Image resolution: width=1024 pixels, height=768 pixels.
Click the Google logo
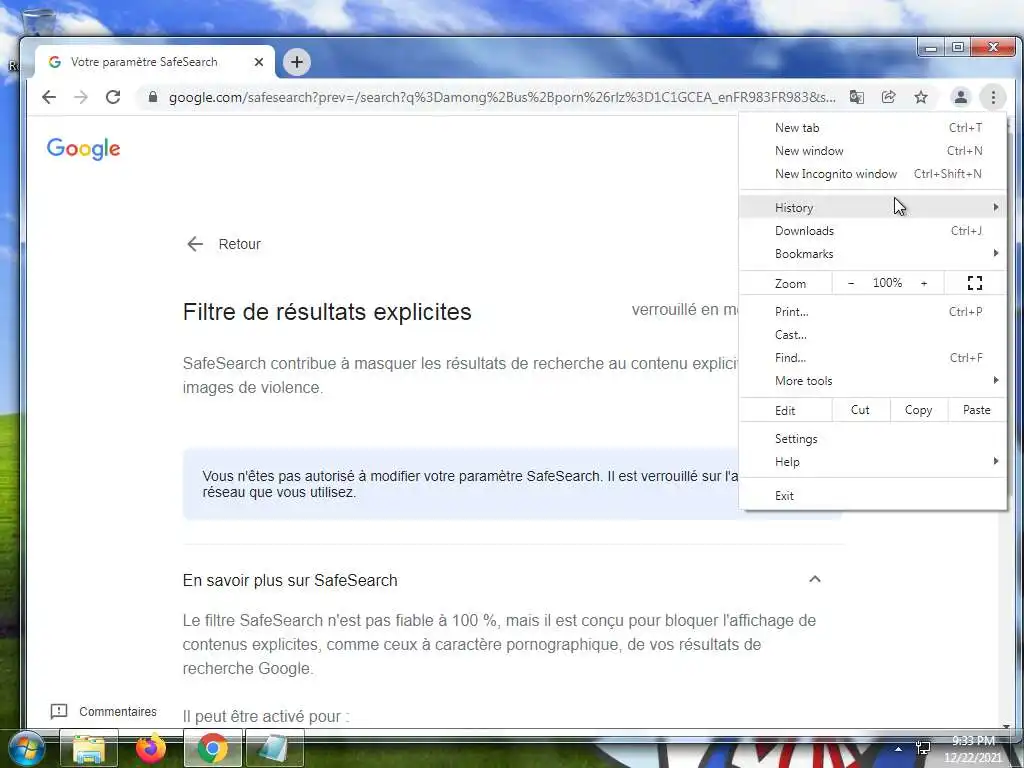(x=84, y=149)
